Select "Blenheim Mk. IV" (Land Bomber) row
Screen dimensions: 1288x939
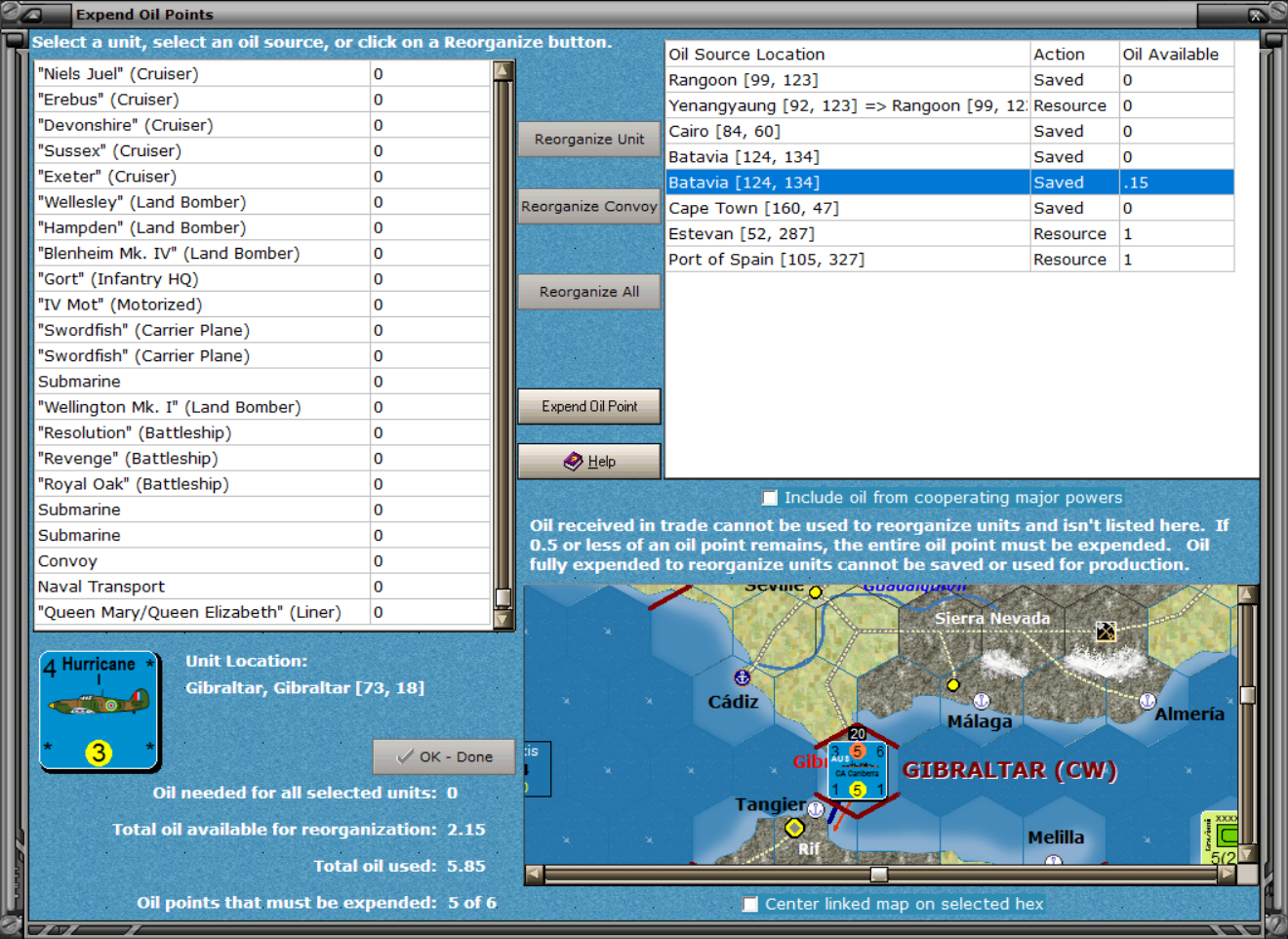262,254
